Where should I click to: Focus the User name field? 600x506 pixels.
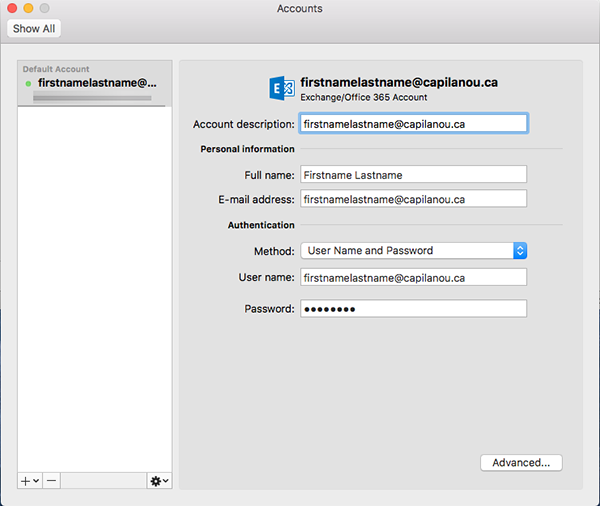click(413, 277)
